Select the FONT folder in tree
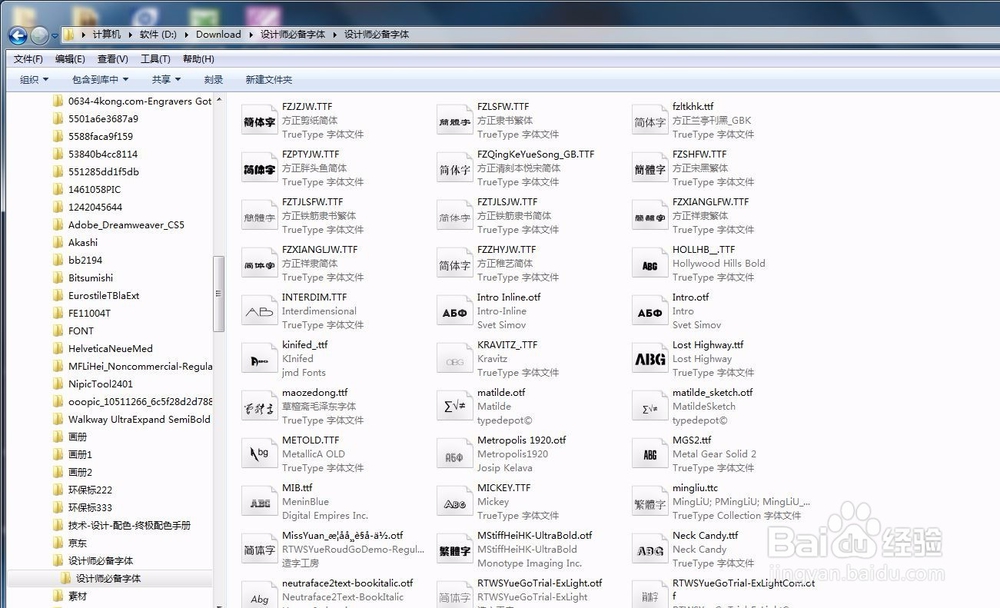 click(81, 331)
